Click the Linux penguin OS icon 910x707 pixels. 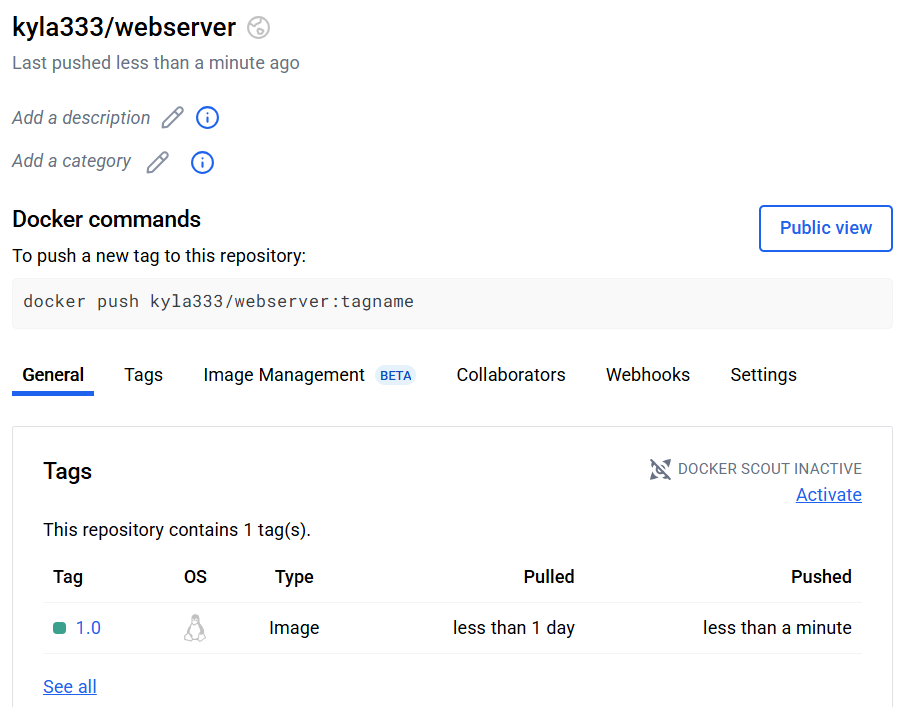pyautogui.click(x=195, y=627)
